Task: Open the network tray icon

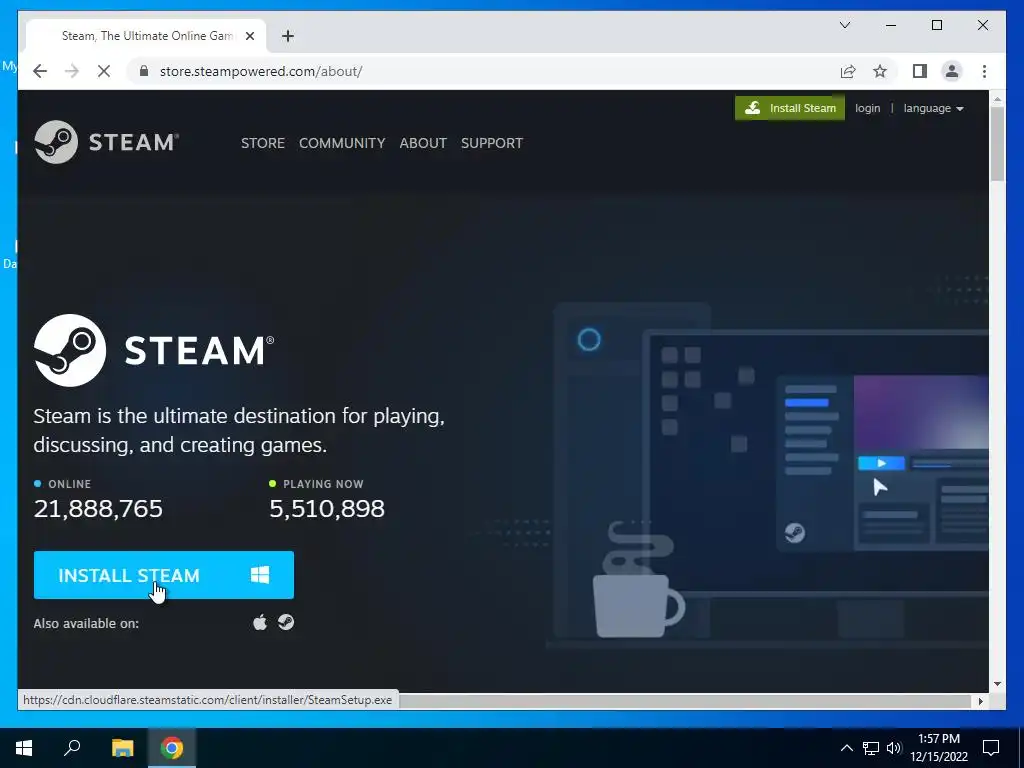Action: point(871,748)
